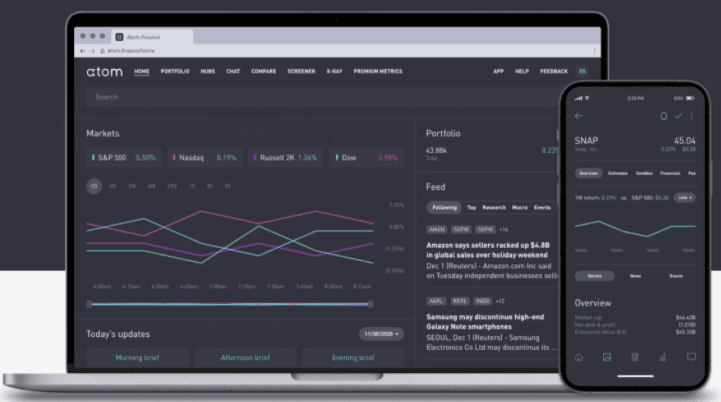
Task: Tap the checkmark icon on phone header
Action: pyautogui.click(x=678, y=117)
